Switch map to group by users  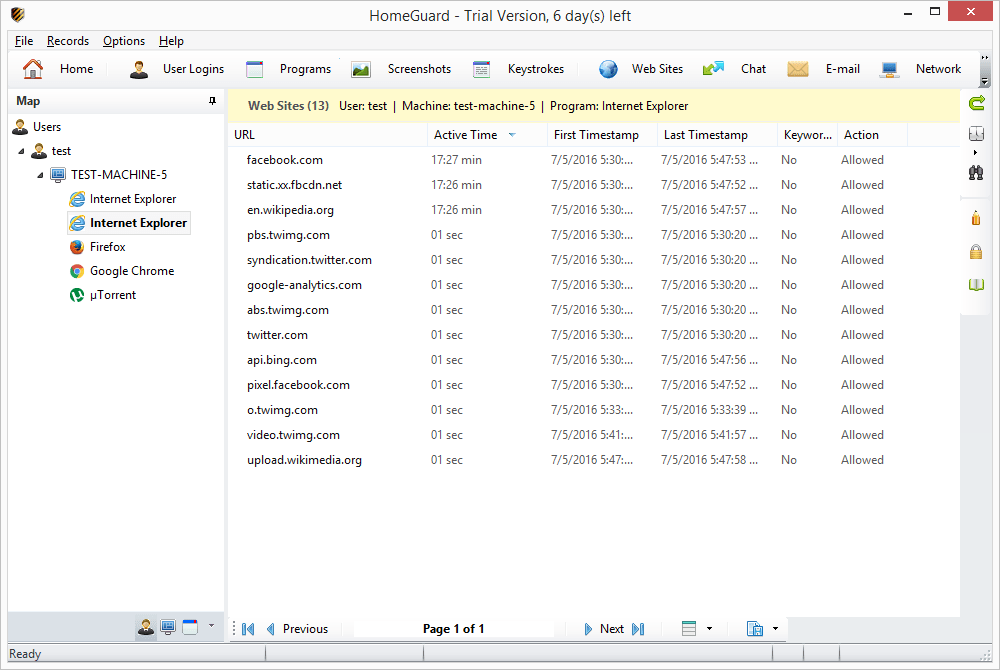click(146, 627)
